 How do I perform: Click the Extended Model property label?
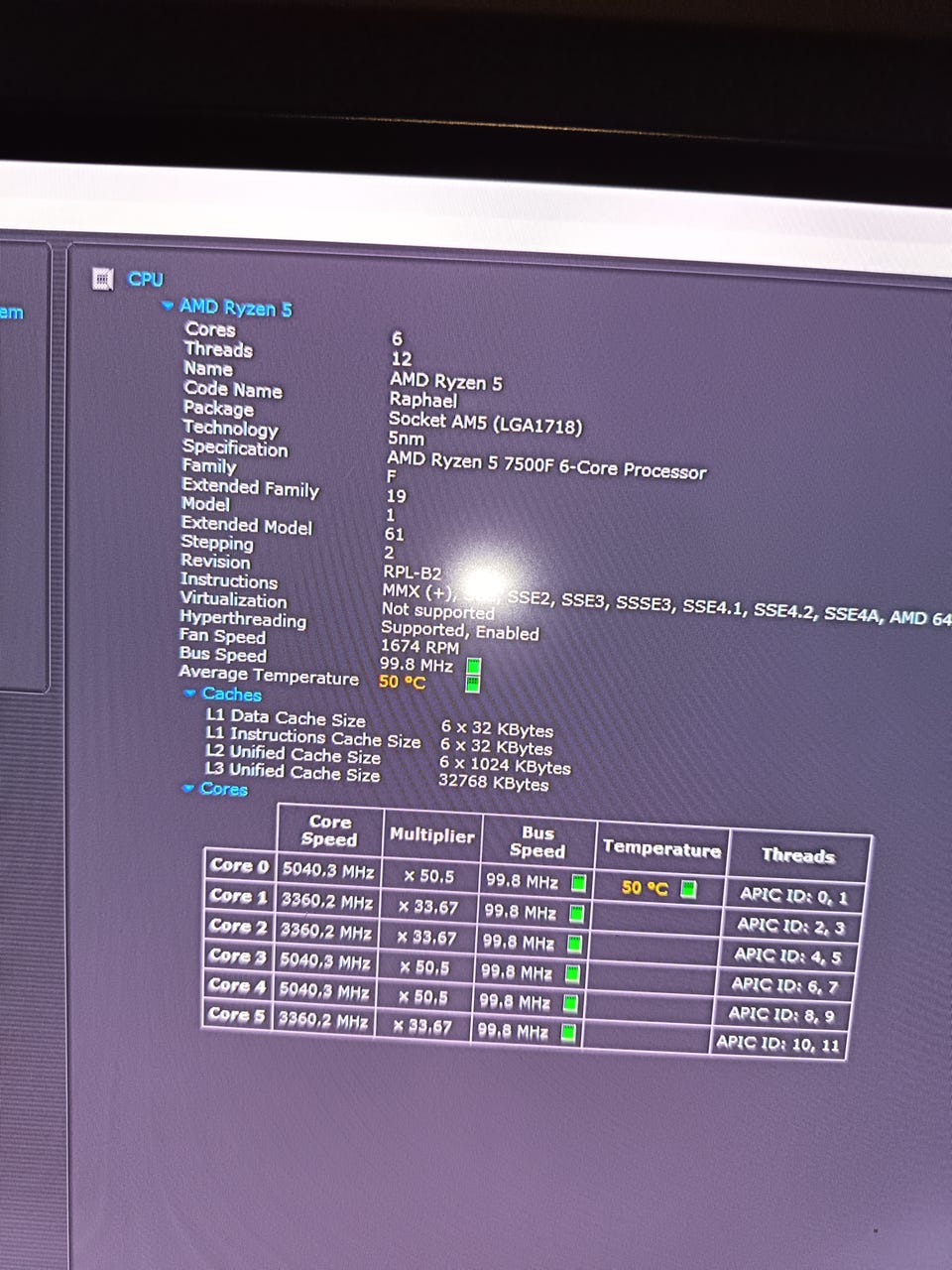pyautogui.click(x=246, y=525)
